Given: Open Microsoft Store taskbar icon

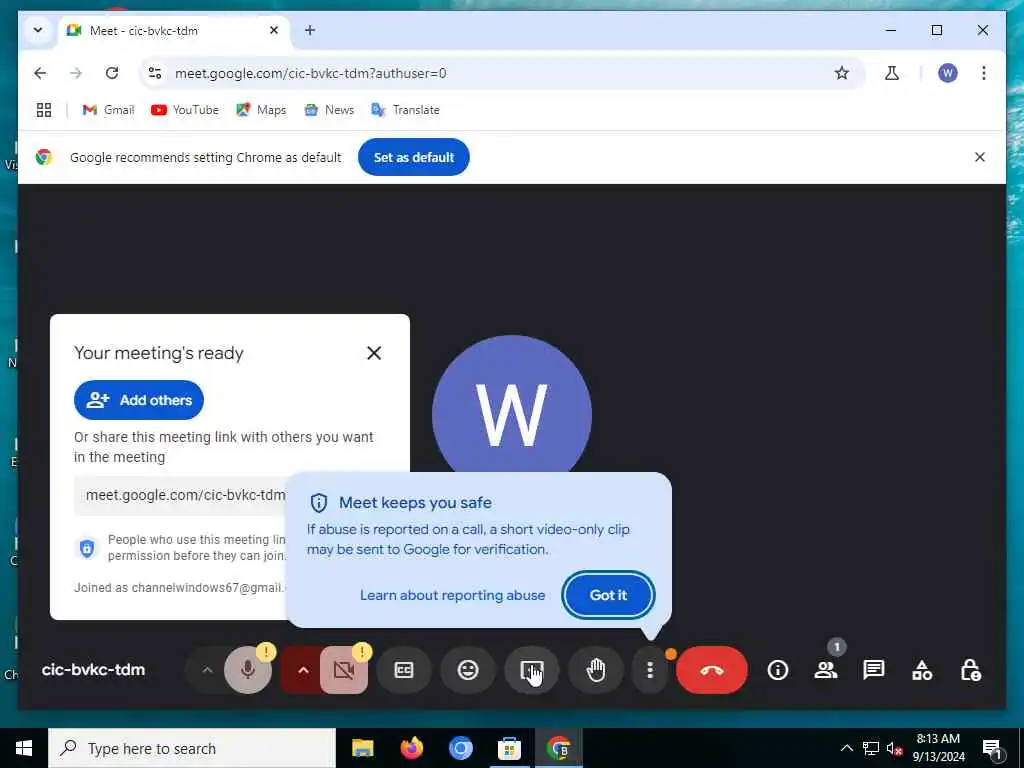Looking at the screenshot, I should pos(509,748).
